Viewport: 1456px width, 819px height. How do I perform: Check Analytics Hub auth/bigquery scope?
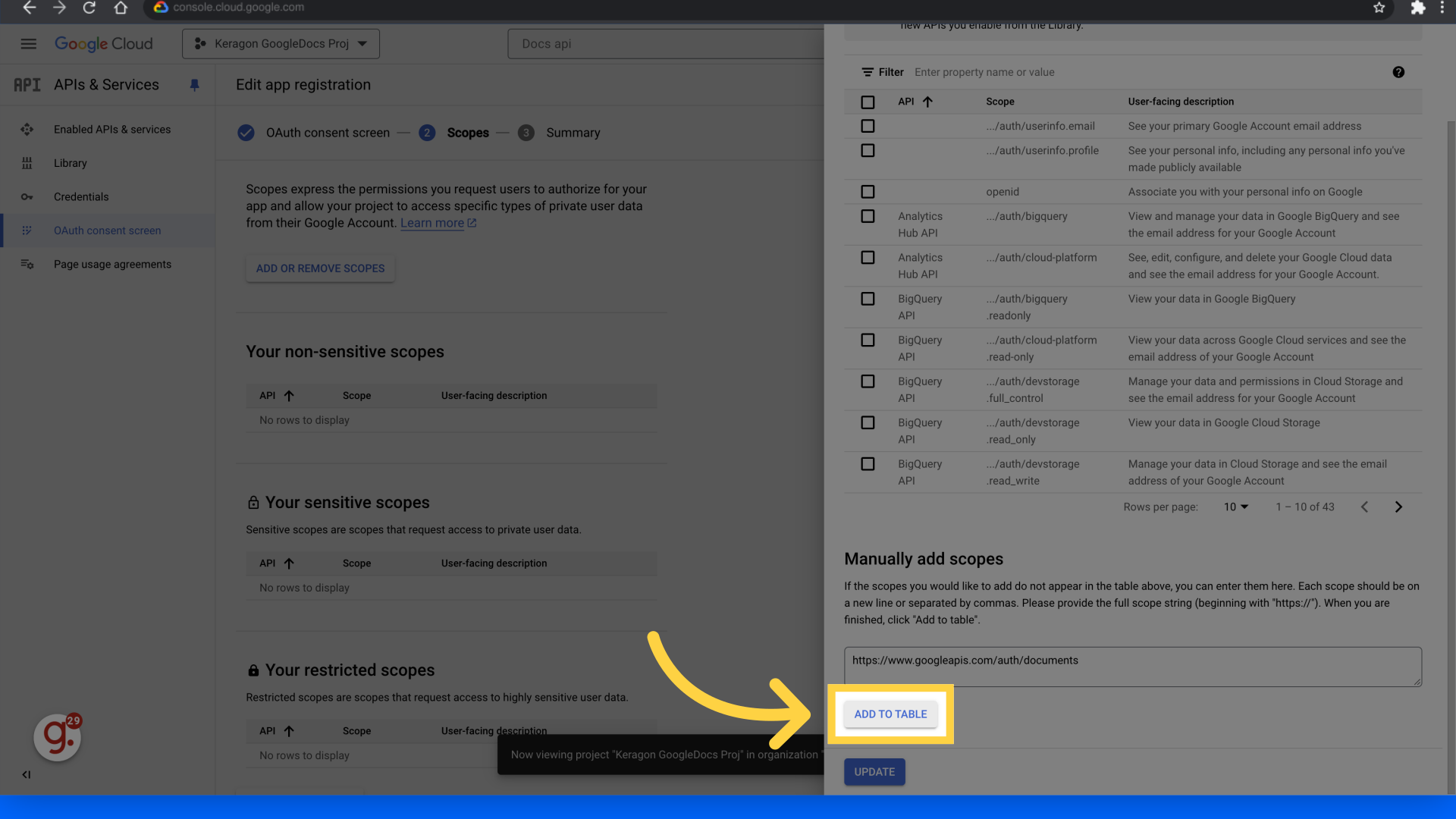click(x=868, y=216)
